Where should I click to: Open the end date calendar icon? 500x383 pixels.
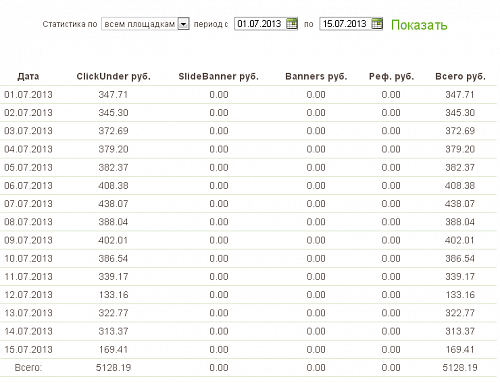377,24
